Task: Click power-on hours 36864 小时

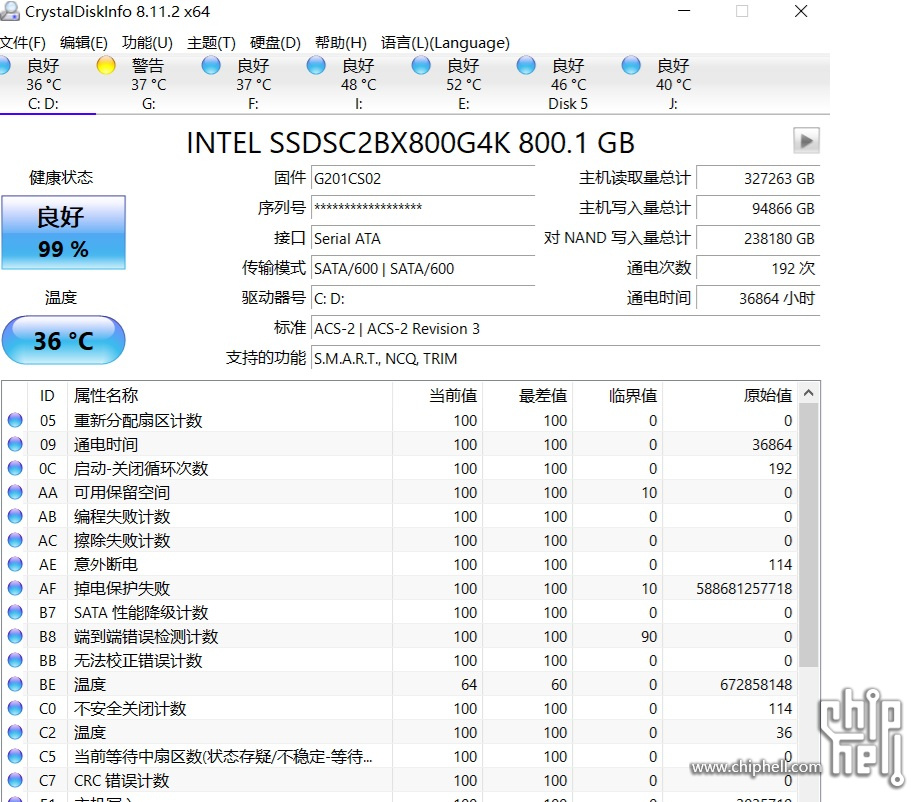Action: pos(758,299)
